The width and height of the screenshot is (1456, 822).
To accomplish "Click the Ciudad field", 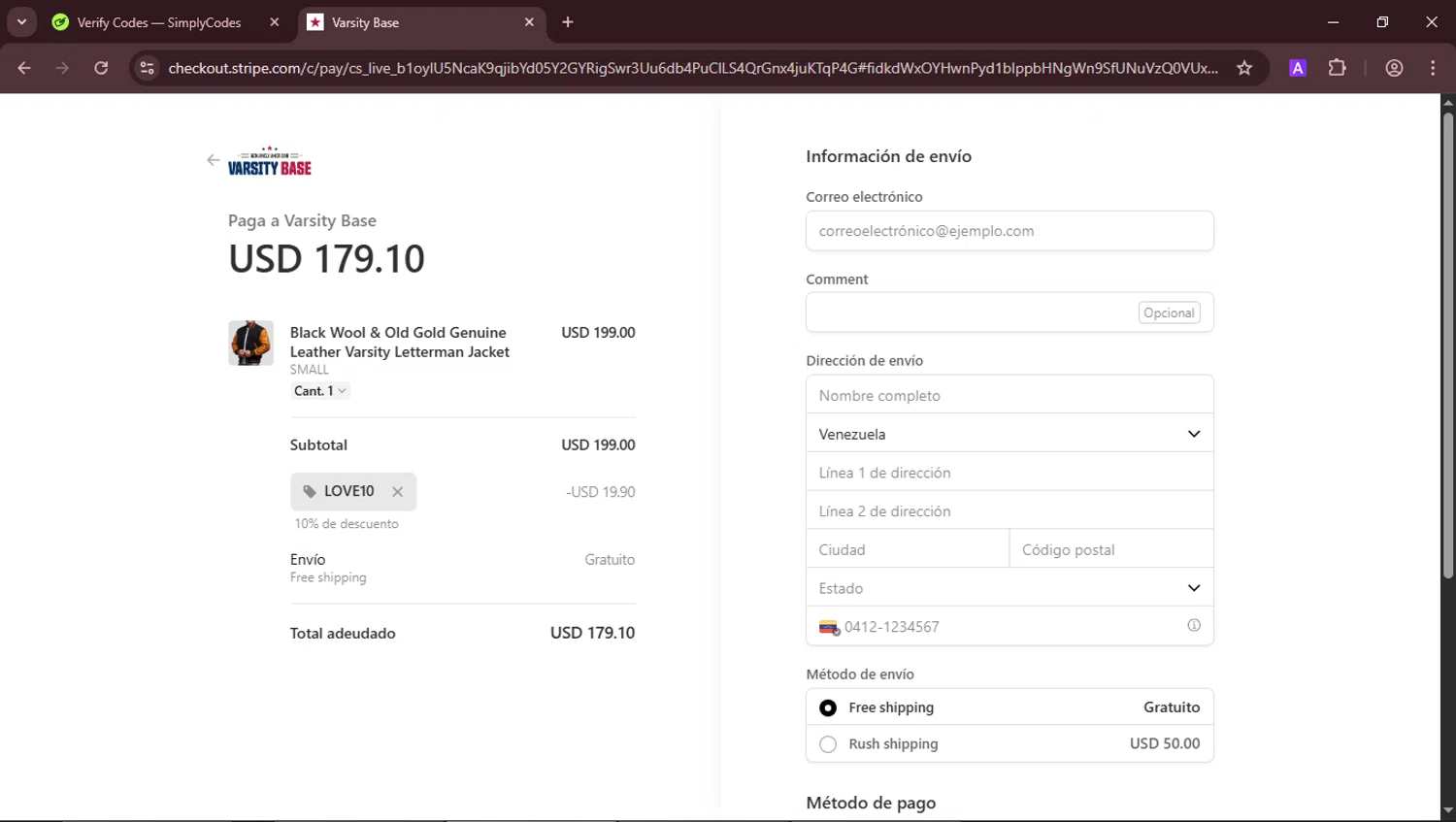I will coord(908,549).
